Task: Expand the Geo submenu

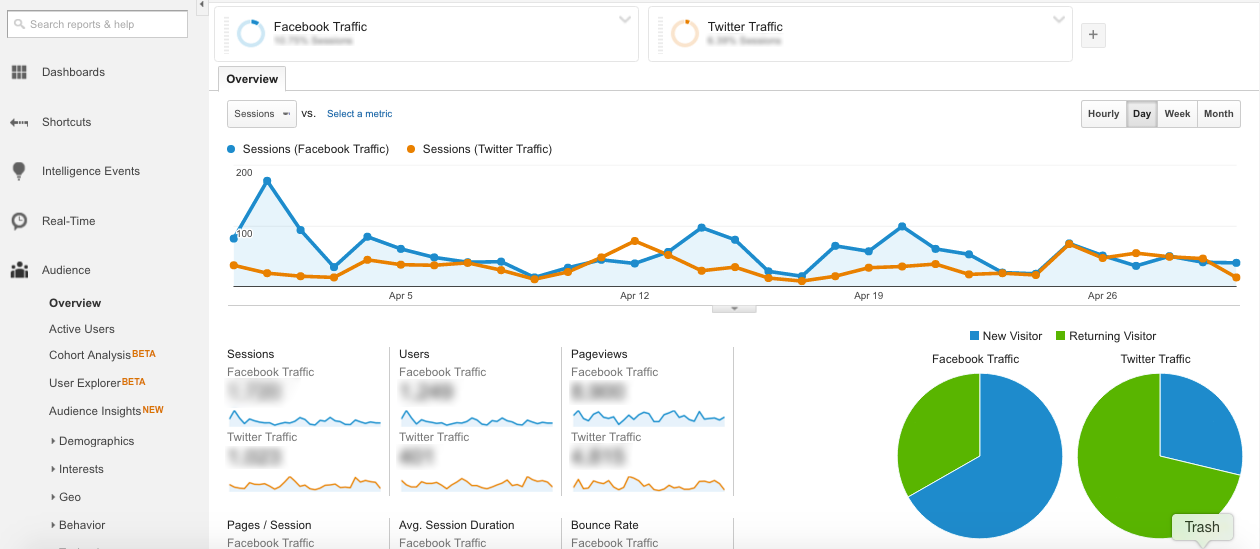Action: point(52,497)
